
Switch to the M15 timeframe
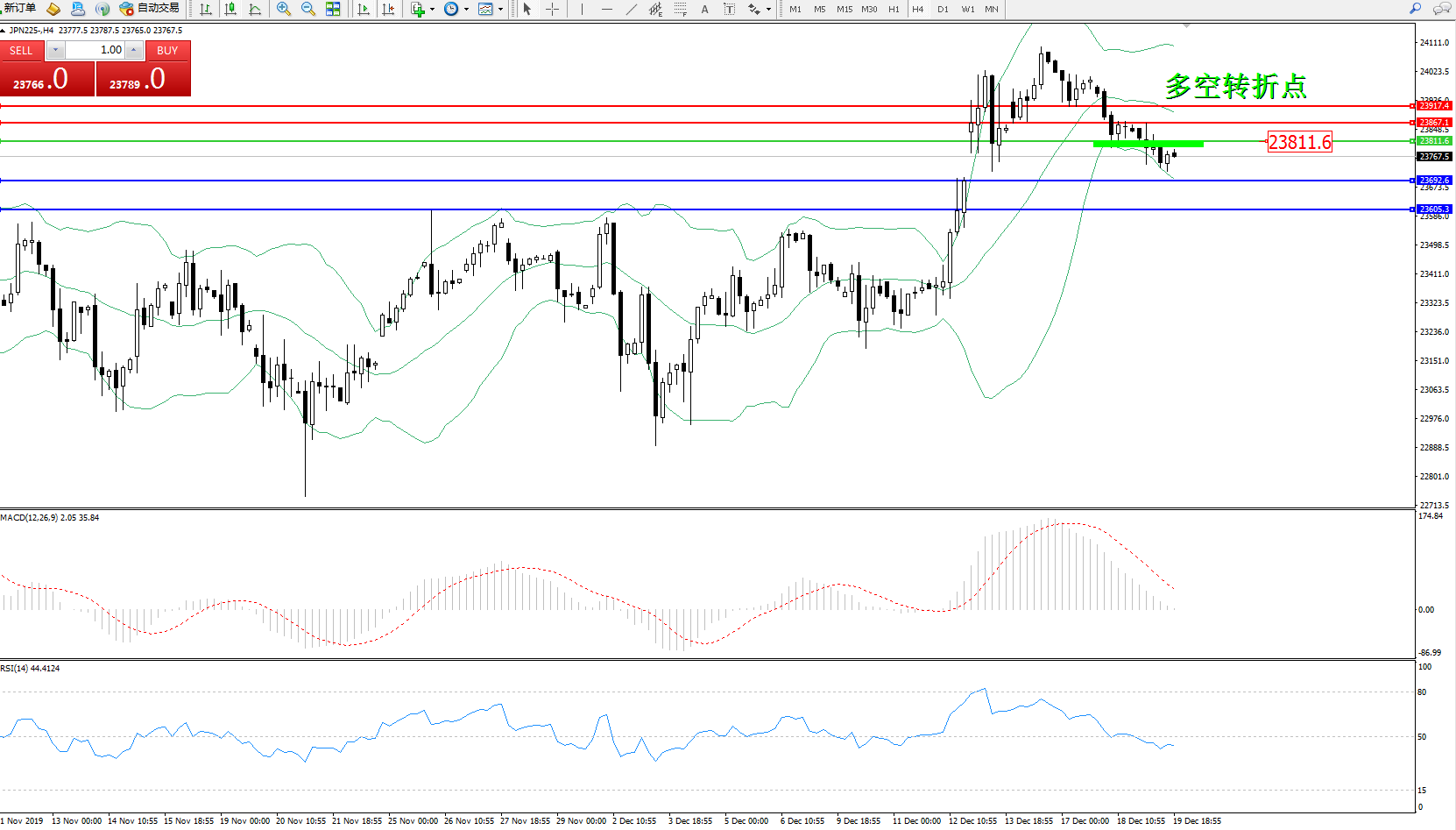pyautogui.click(x=844, y=9)
